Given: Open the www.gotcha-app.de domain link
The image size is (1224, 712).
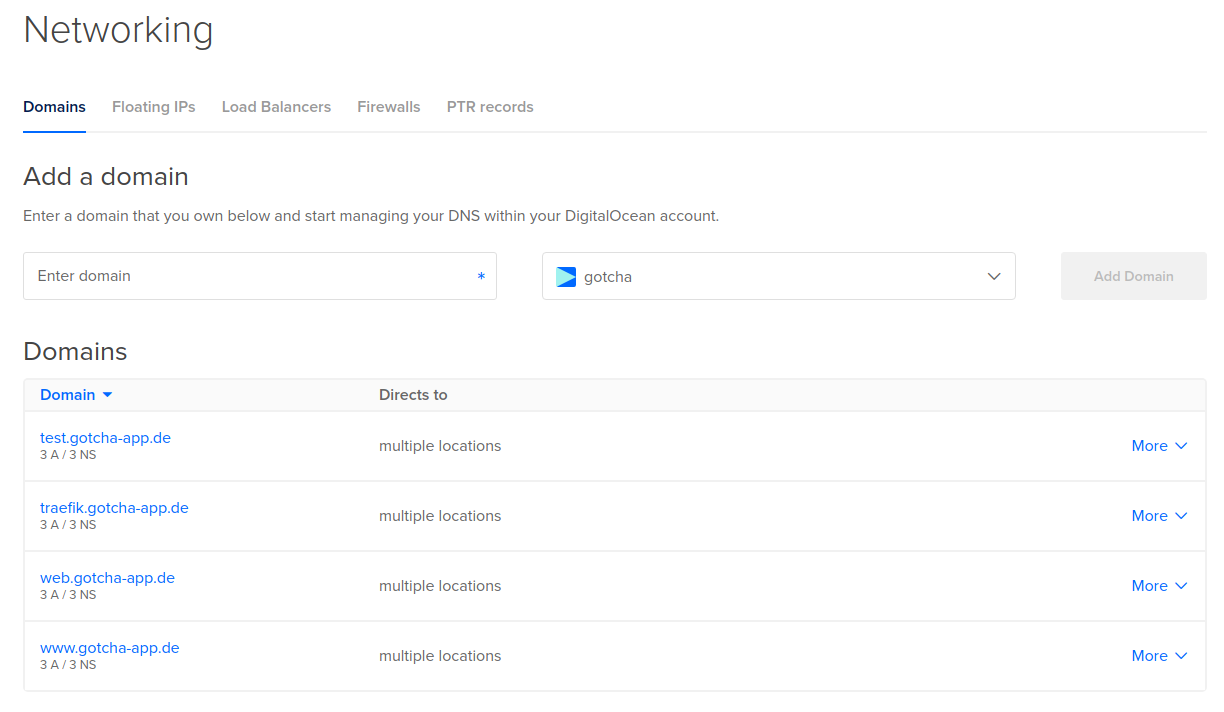Looking at the screenshot, I should pyautogui.click(x=109, y=648).
